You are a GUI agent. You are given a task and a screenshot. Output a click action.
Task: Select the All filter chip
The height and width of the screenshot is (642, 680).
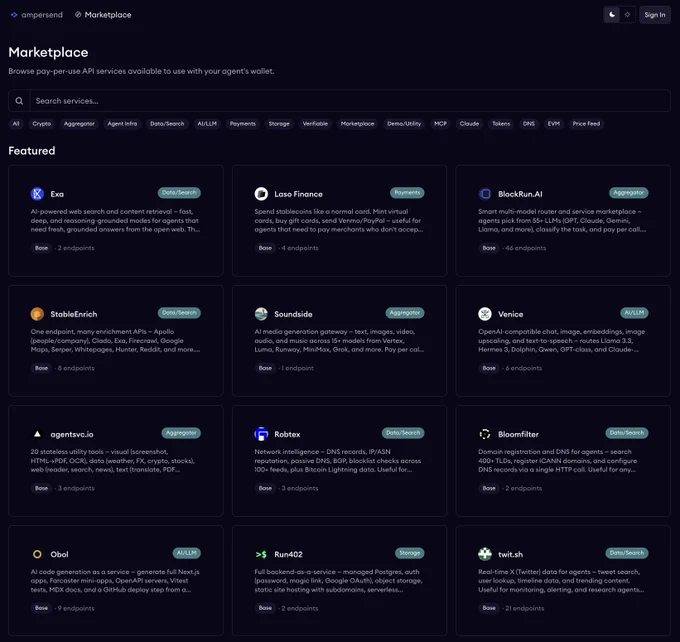pos(16,124)
